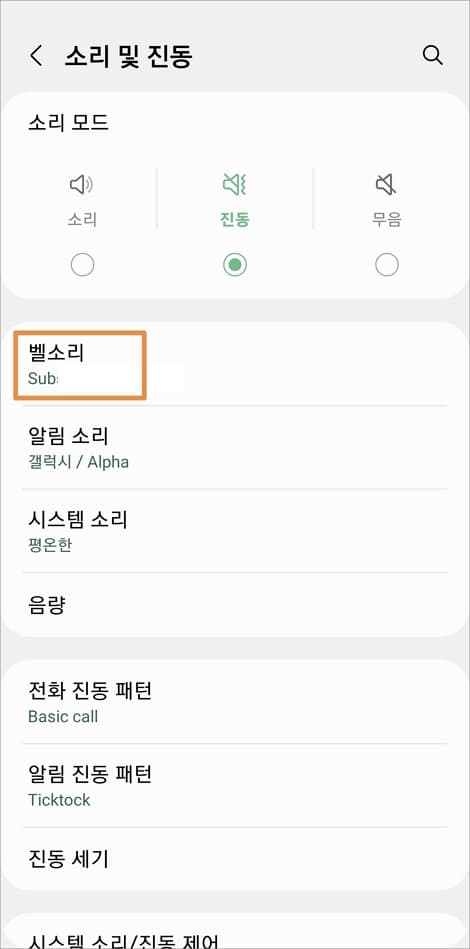The image size is (470, 949).
Task: Tap the back arrow icon
Action: pyautogui.click(x=36, y=56)
